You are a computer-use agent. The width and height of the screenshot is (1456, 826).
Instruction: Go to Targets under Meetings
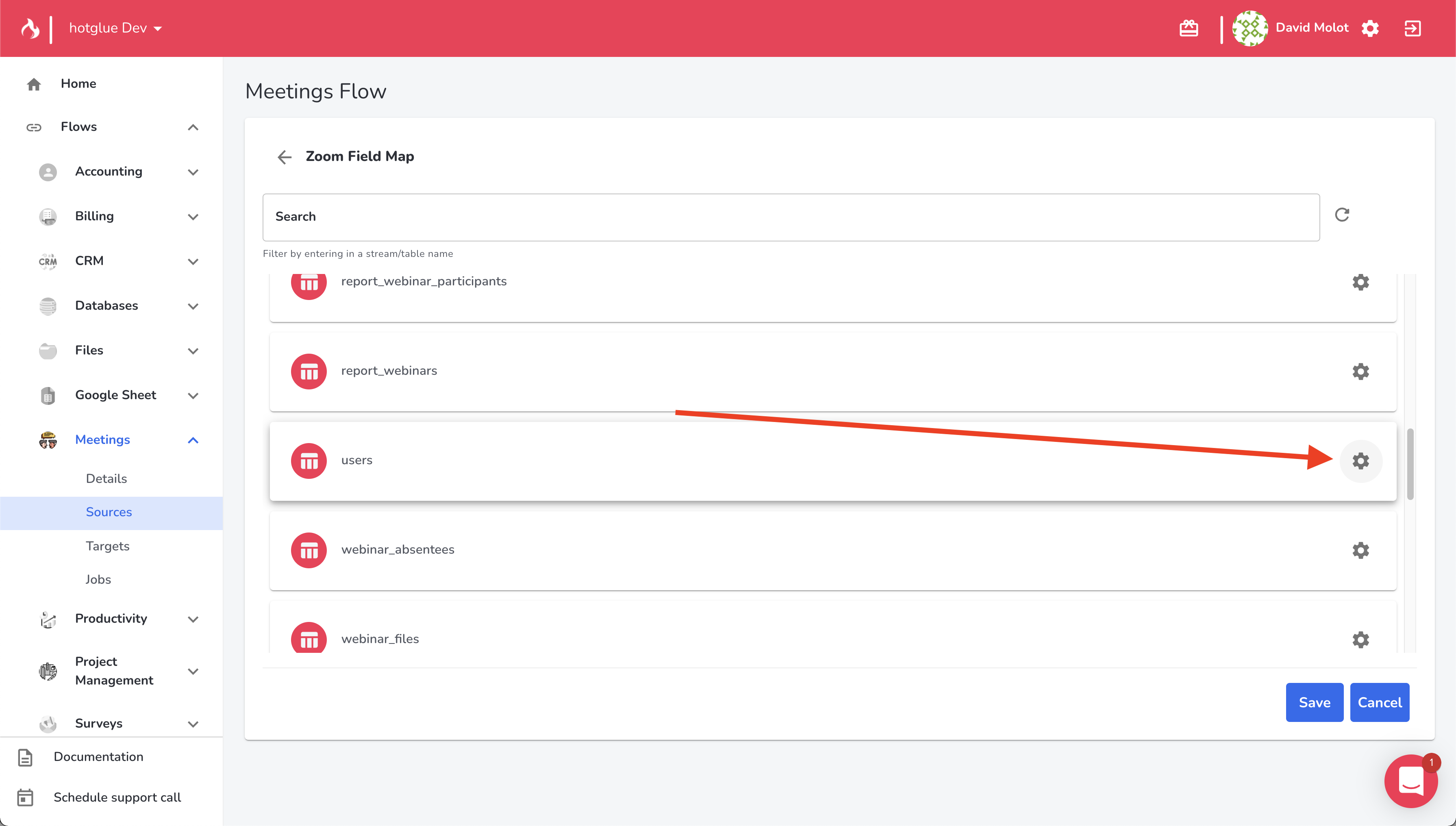pos(108,546)
